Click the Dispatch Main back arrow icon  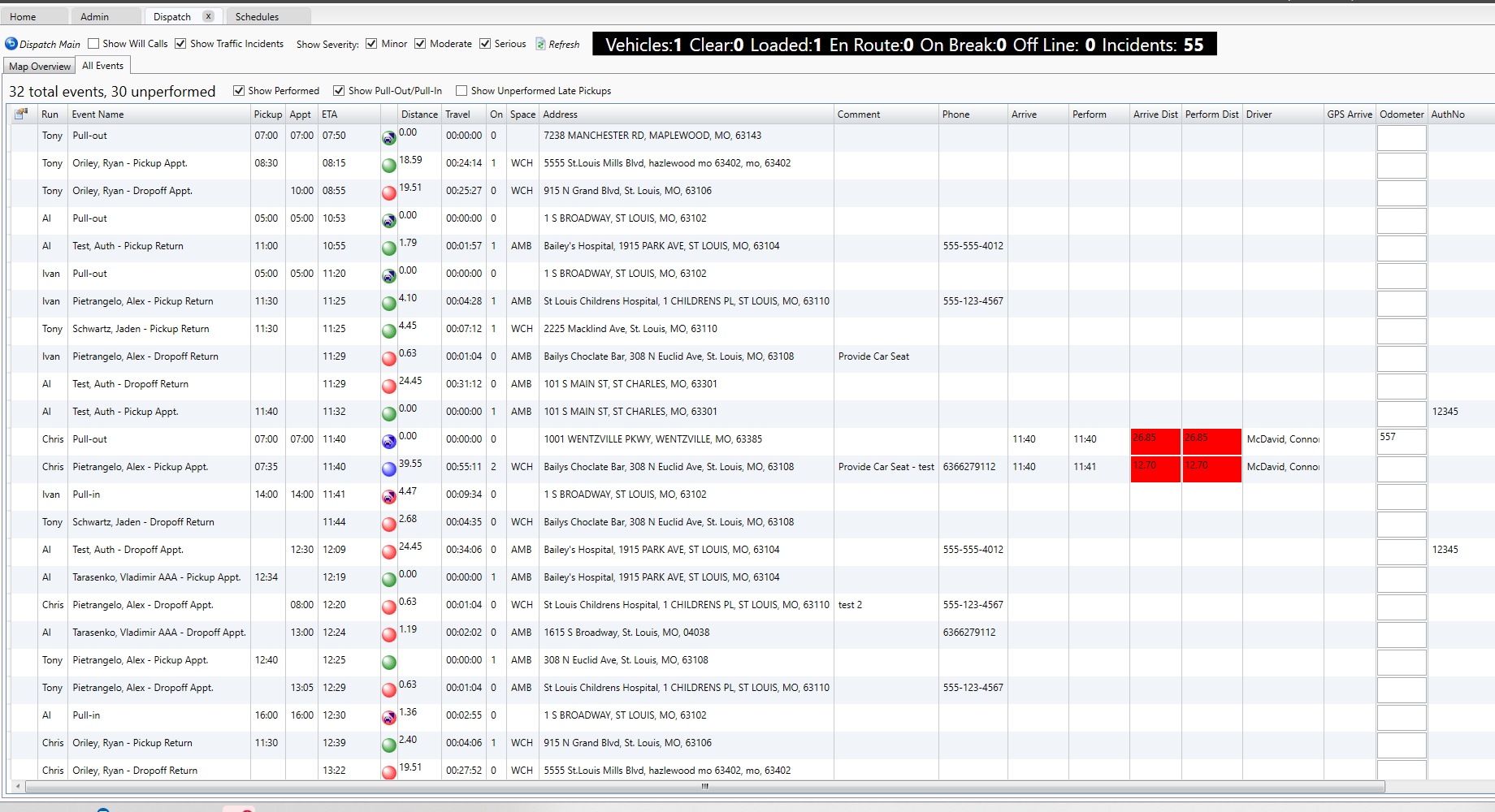click(x=11, y=44)
